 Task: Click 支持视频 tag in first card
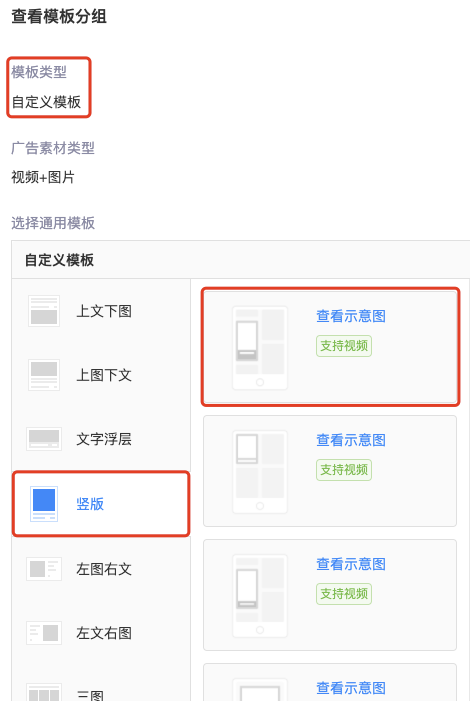[x=344, y=346]
